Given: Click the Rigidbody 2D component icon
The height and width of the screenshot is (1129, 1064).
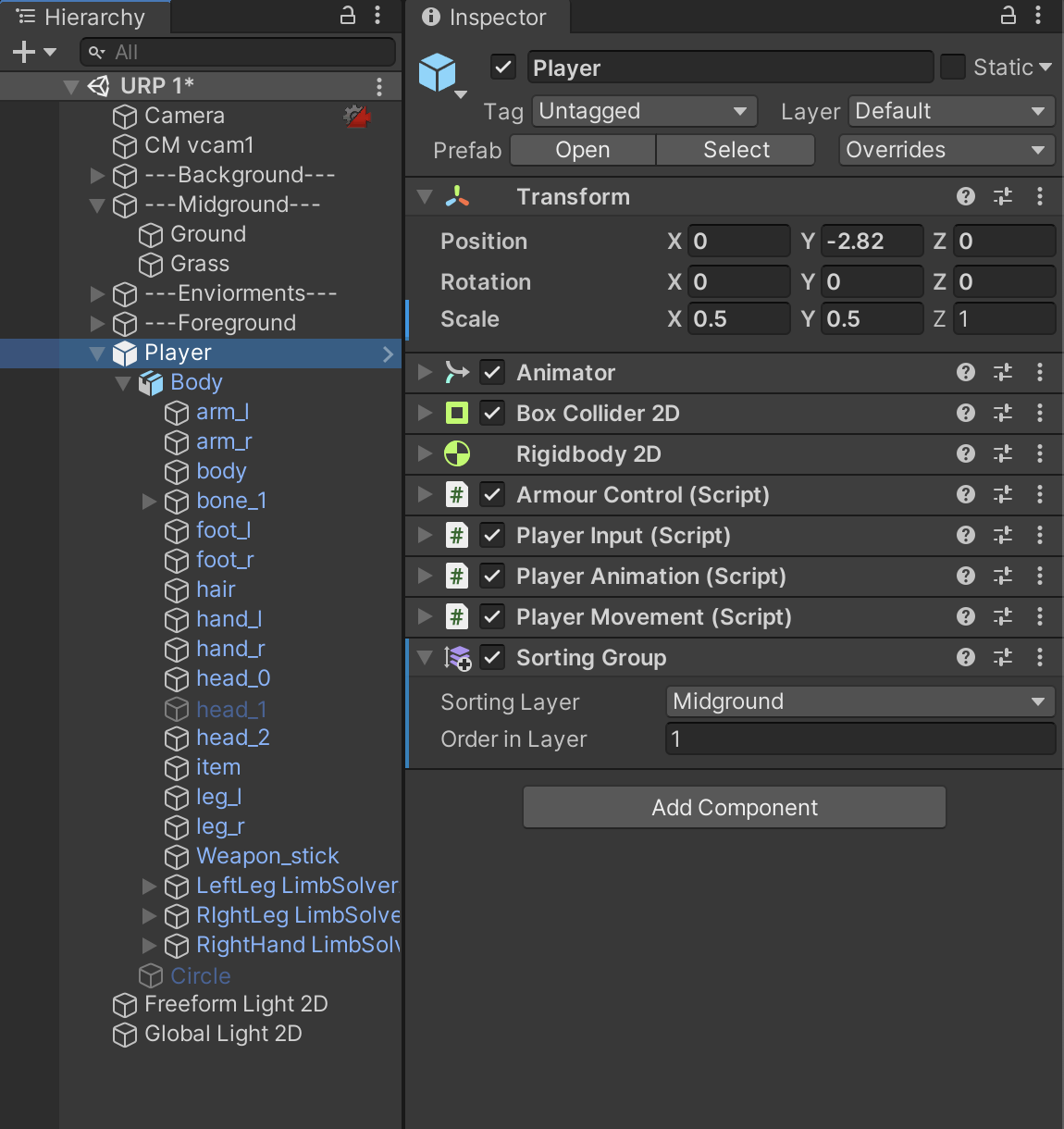Looking at the screenshot, I should pyautogui.click(x=457, y=453).
